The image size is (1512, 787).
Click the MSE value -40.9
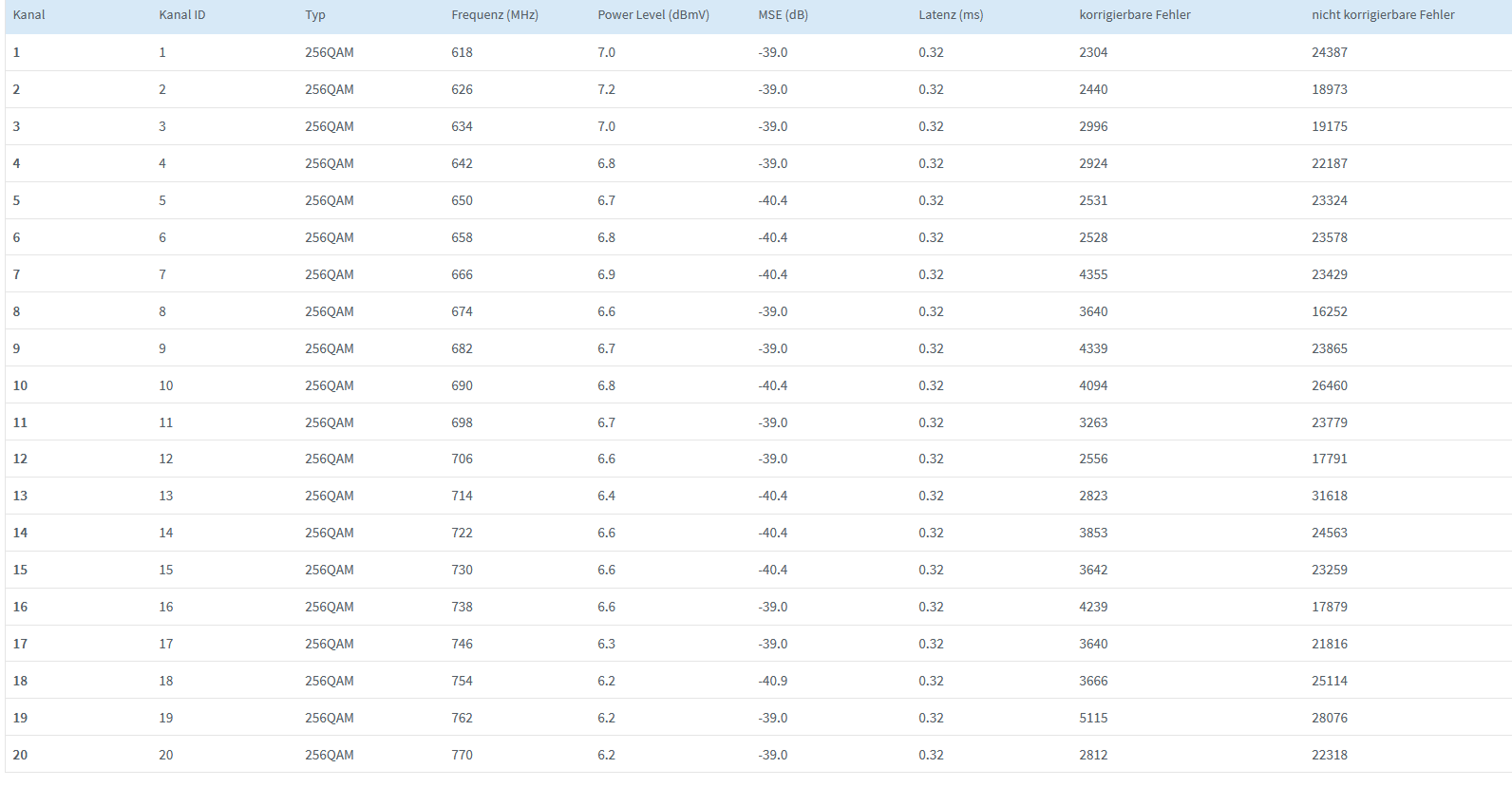pyautogui.click(x=773, y=681)
